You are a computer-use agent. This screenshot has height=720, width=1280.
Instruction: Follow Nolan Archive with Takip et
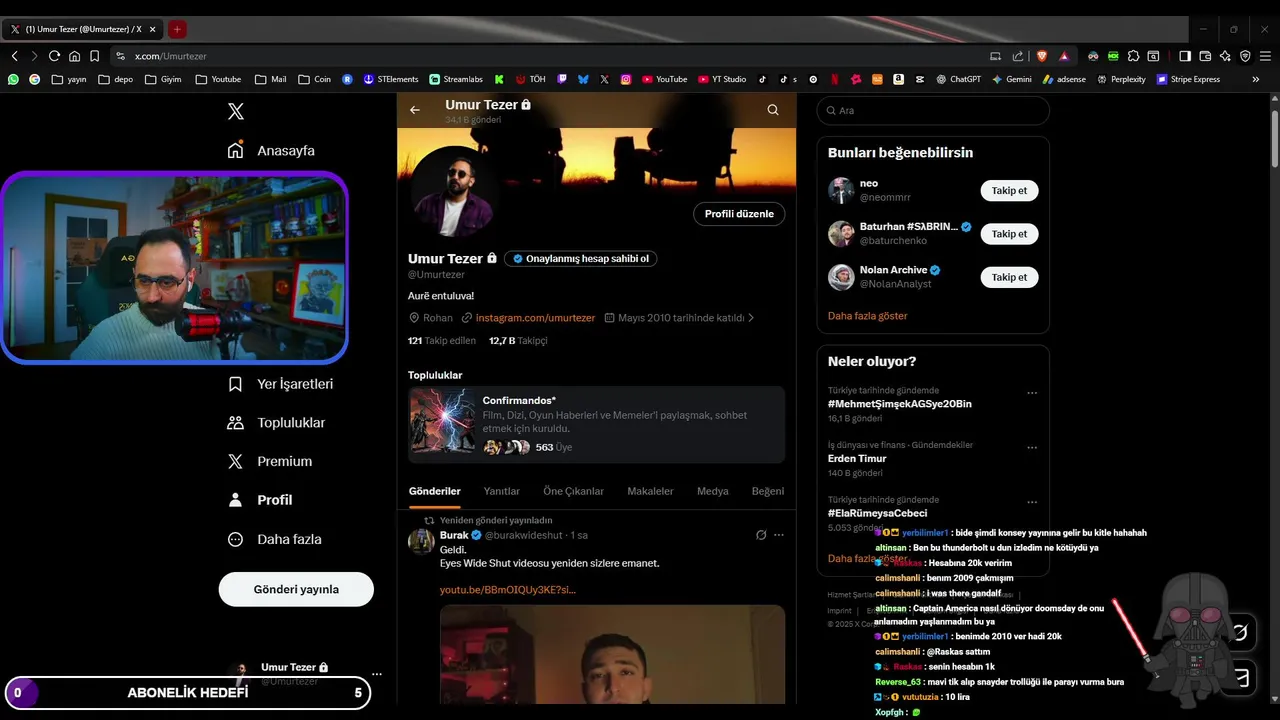(1009, 277)
